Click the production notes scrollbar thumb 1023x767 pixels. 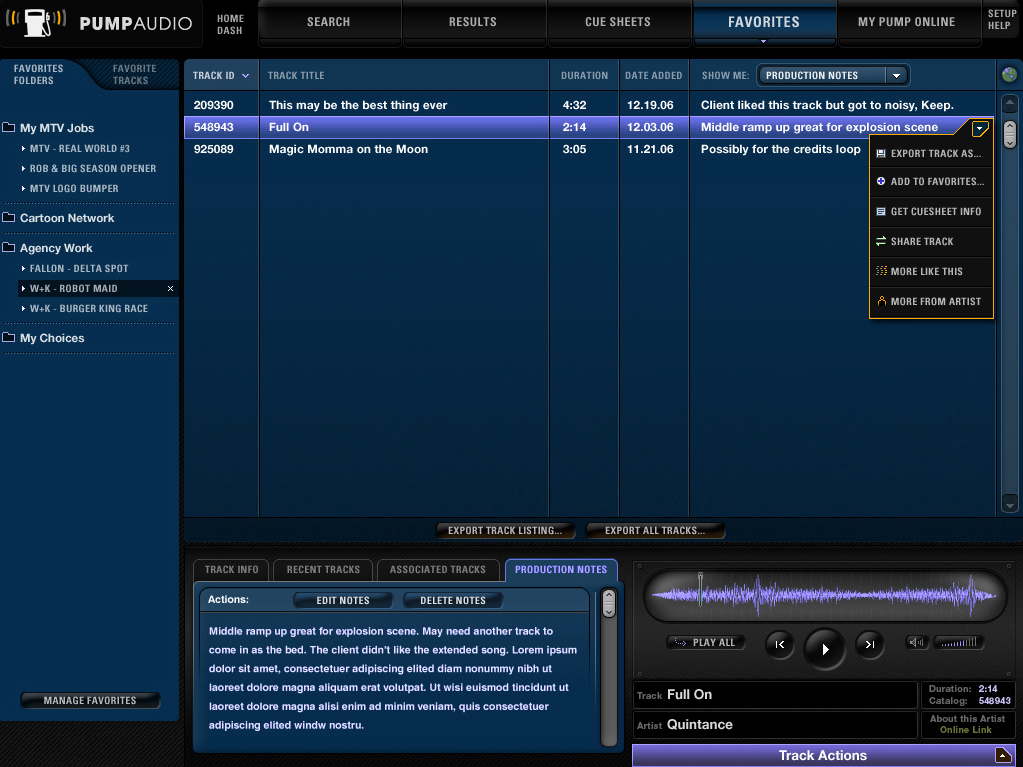609,603
